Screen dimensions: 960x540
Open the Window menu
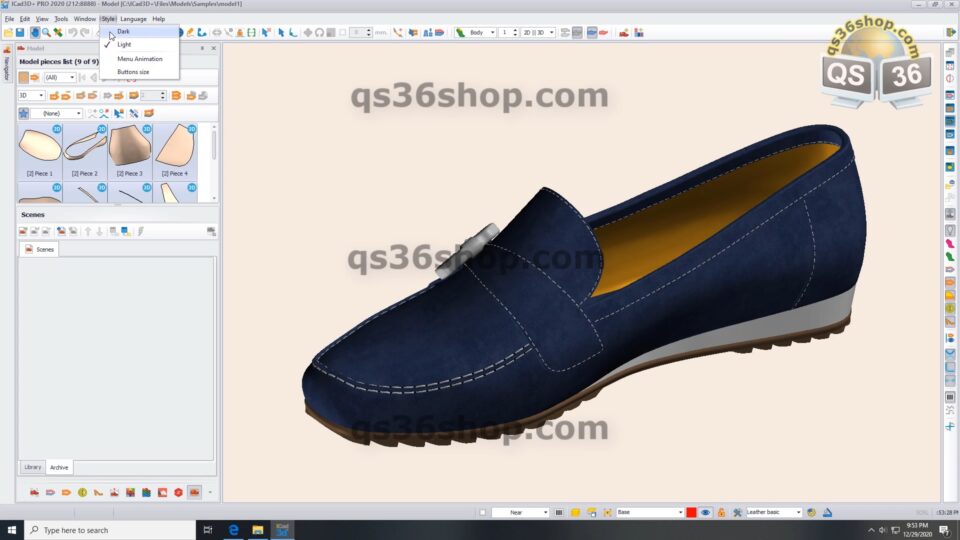coord(84,19)
